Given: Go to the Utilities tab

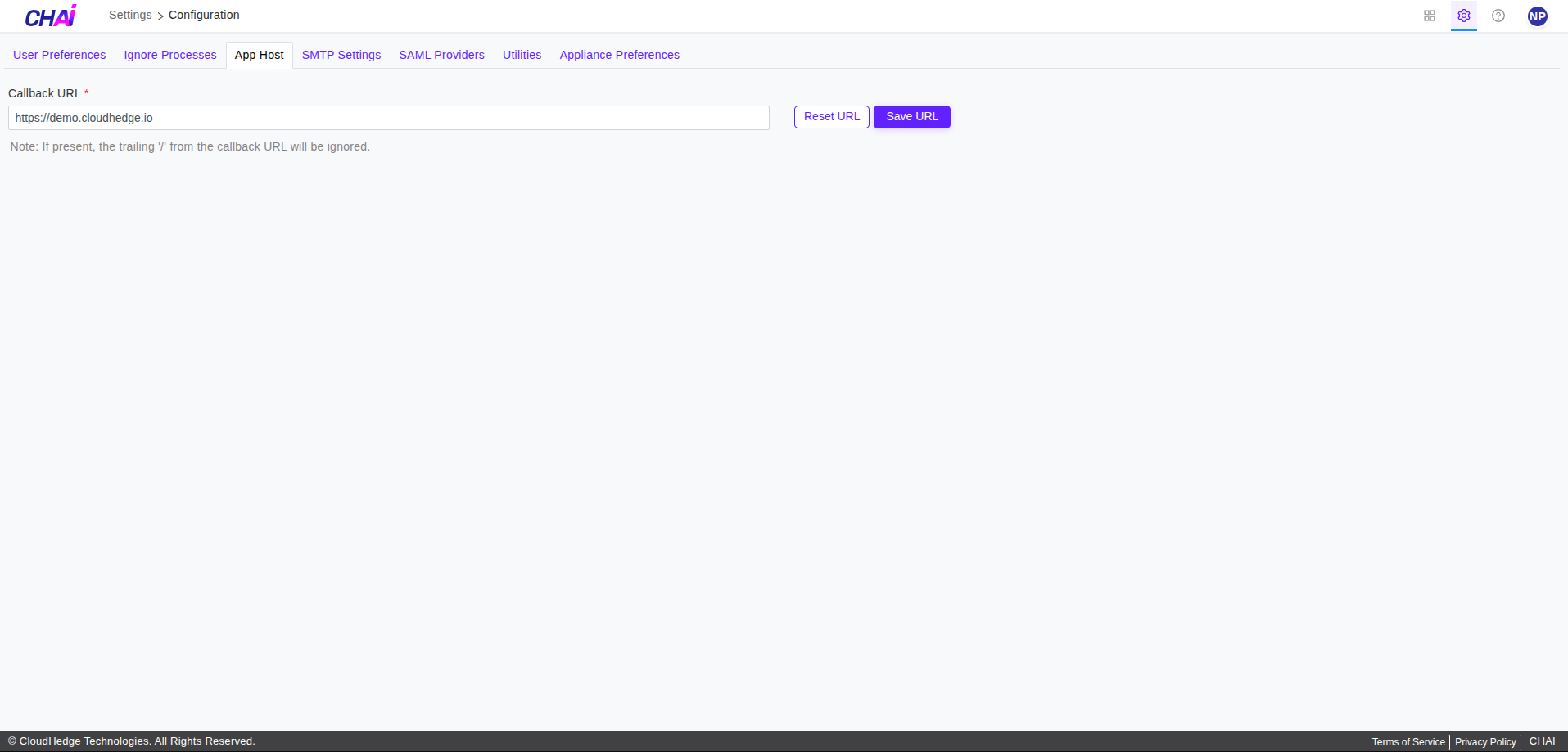Looking at the screenshot, I should [522, 55].
